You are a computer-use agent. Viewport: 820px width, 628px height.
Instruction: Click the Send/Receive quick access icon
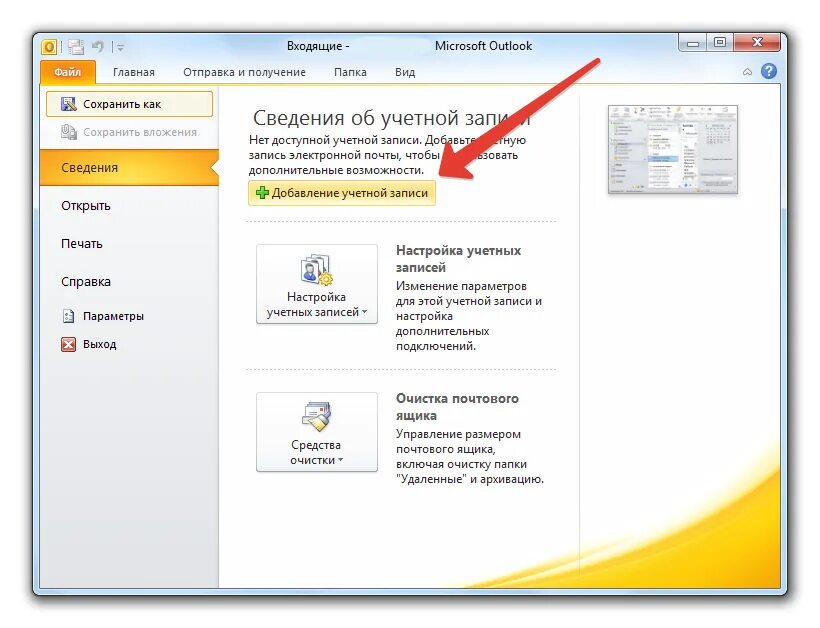tap(76, 47)
